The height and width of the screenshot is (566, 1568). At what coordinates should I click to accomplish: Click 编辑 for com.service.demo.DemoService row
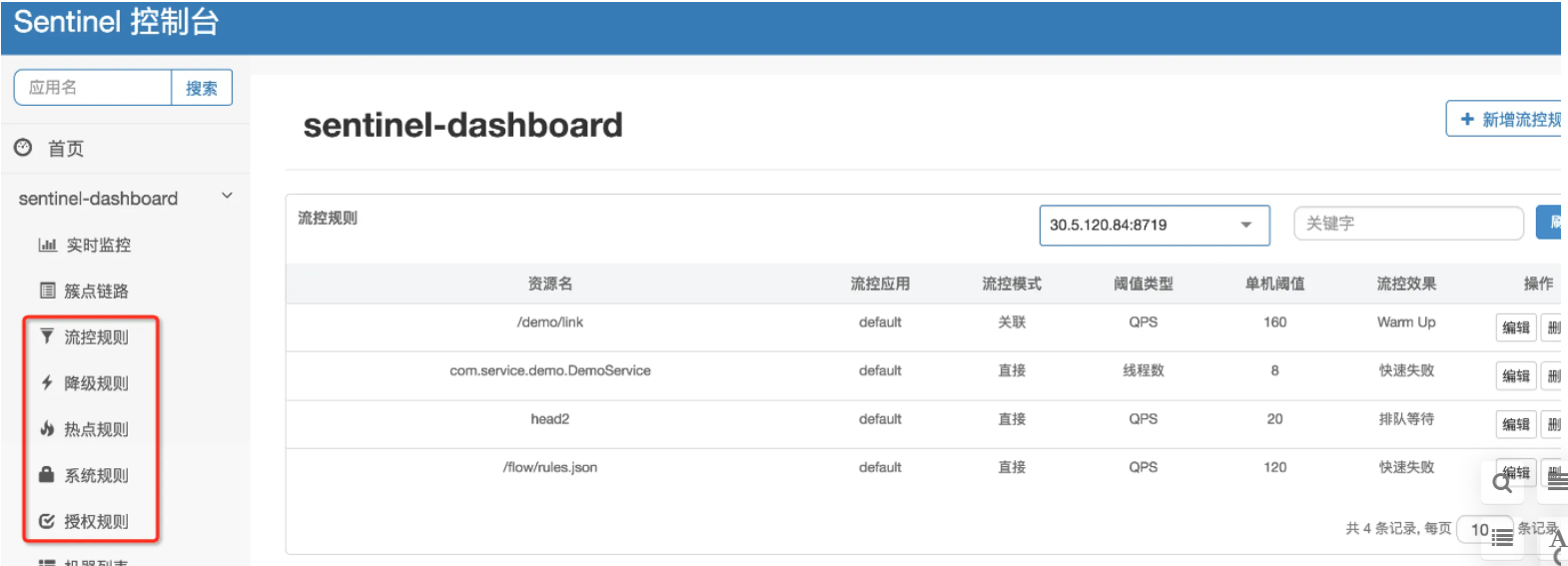coord(1515,376)
